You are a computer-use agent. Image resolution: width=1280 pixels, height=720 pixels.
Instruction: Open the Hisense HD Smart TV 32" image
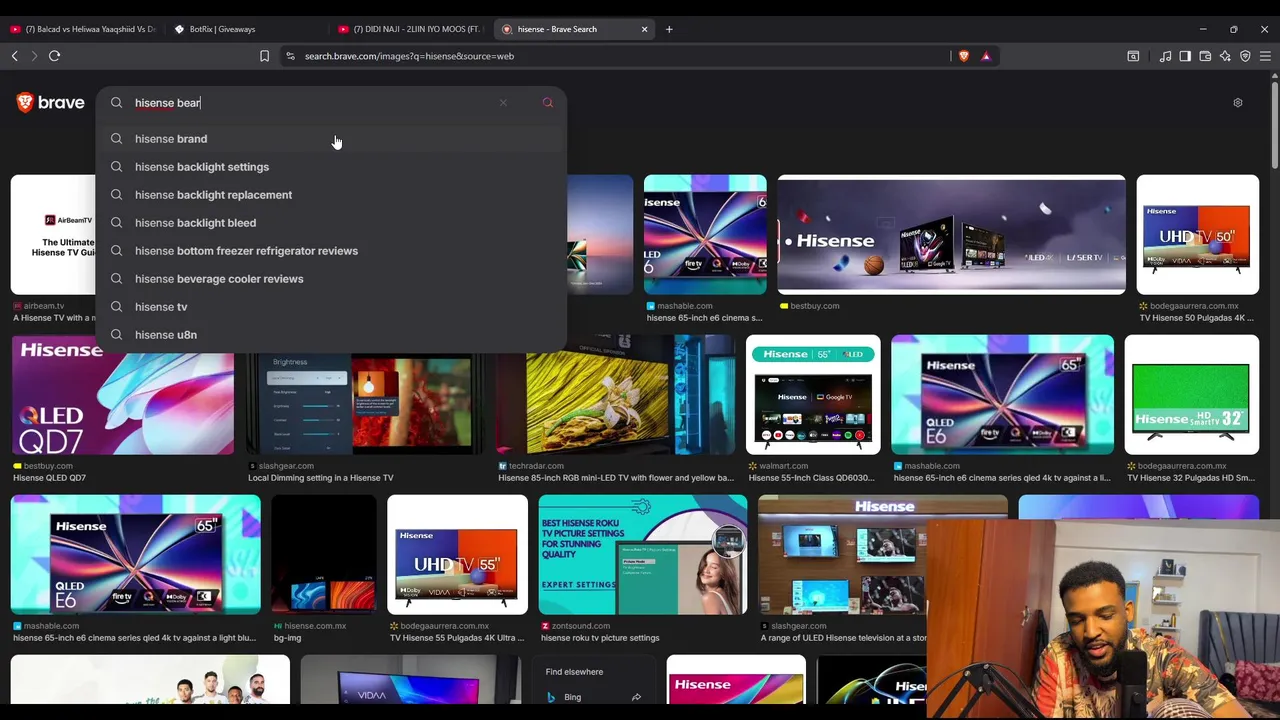coord(1191,394)
